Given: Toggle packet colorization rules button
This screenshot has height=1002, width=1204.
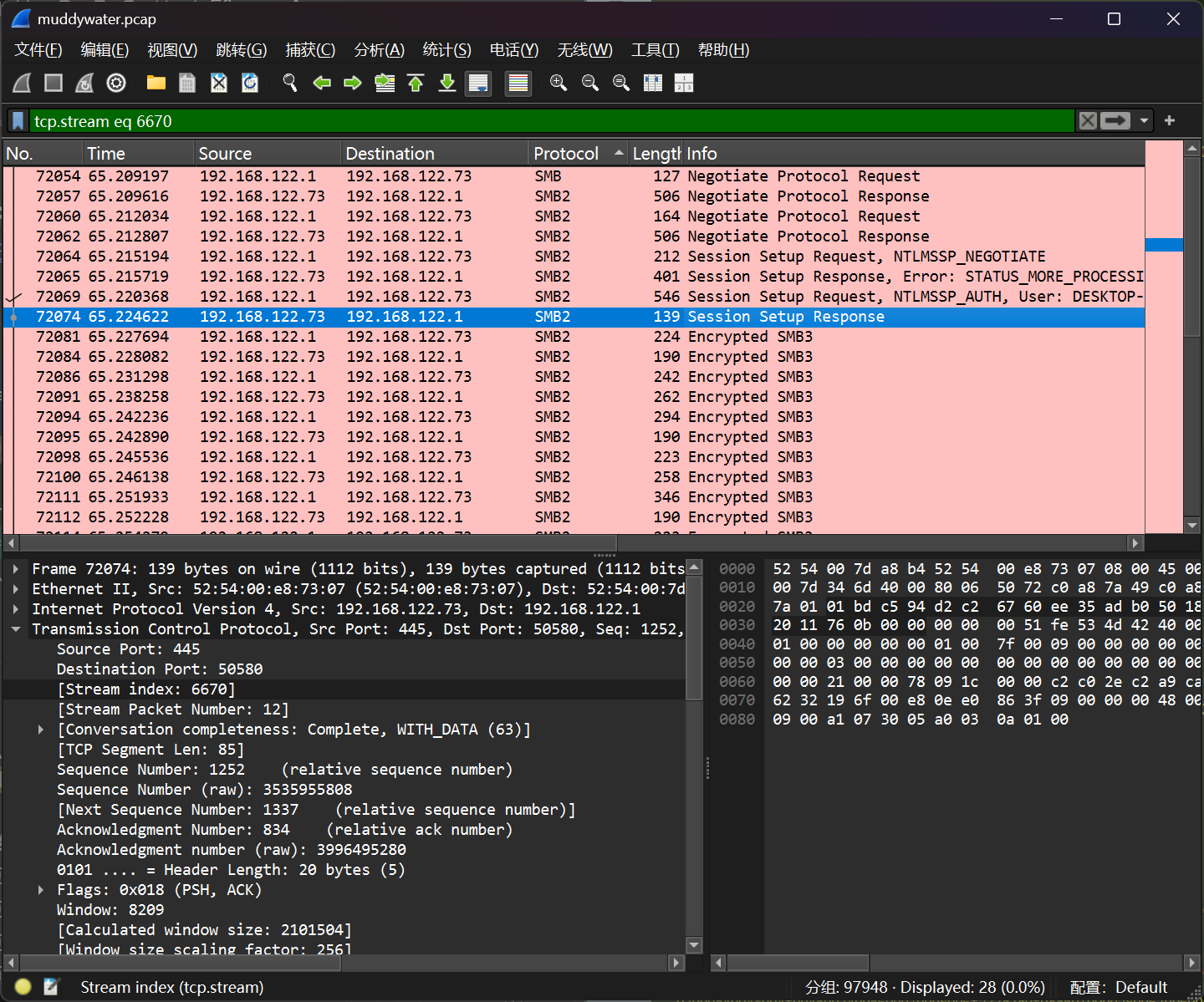Looking at the screenshot, I should 518,83.
